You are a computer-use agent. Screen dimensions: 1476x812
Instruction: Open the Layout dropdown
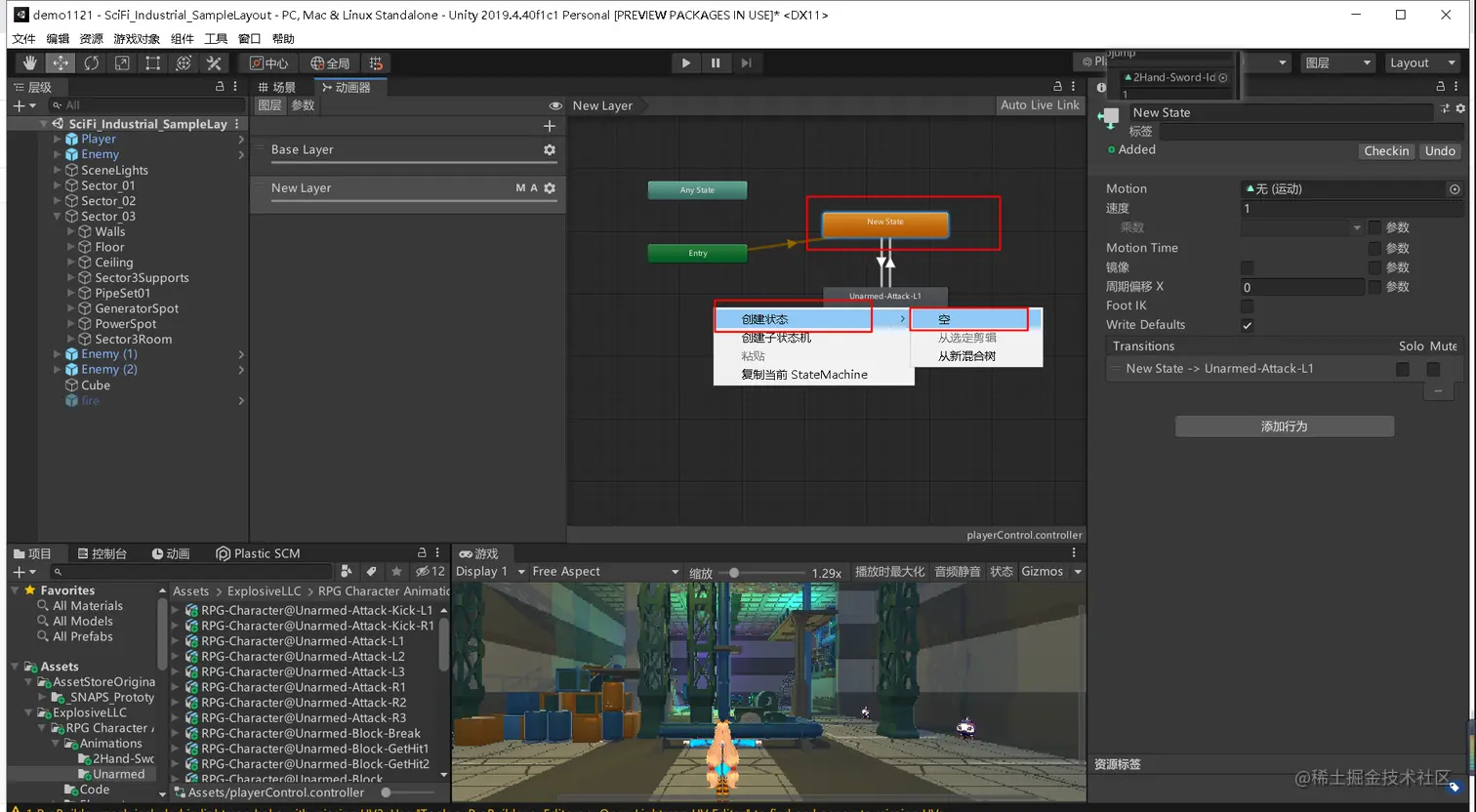(1421, 62)
